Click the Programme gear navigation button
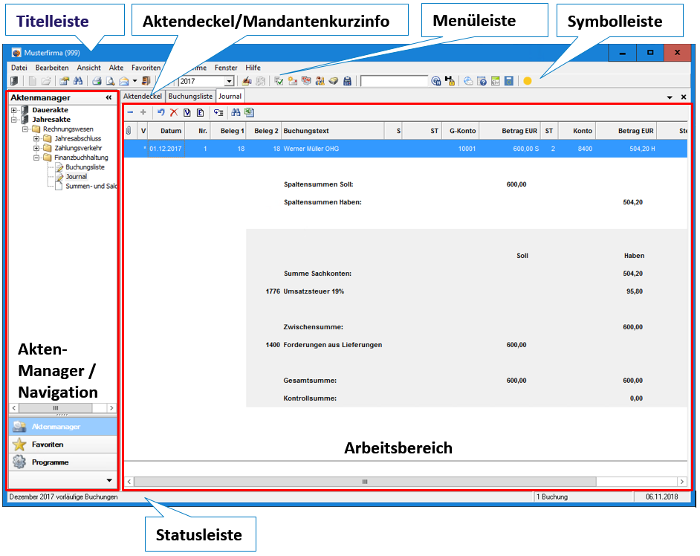700x556 pixels. (63, 462)
